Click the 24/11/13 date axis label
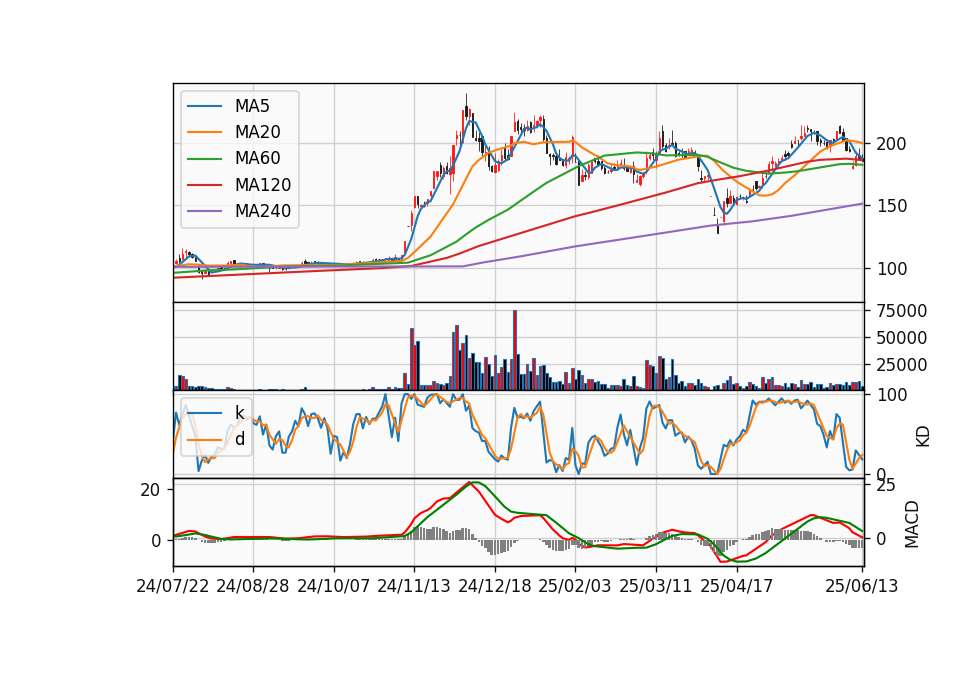The image size is (960, 690). coord(414,587)
